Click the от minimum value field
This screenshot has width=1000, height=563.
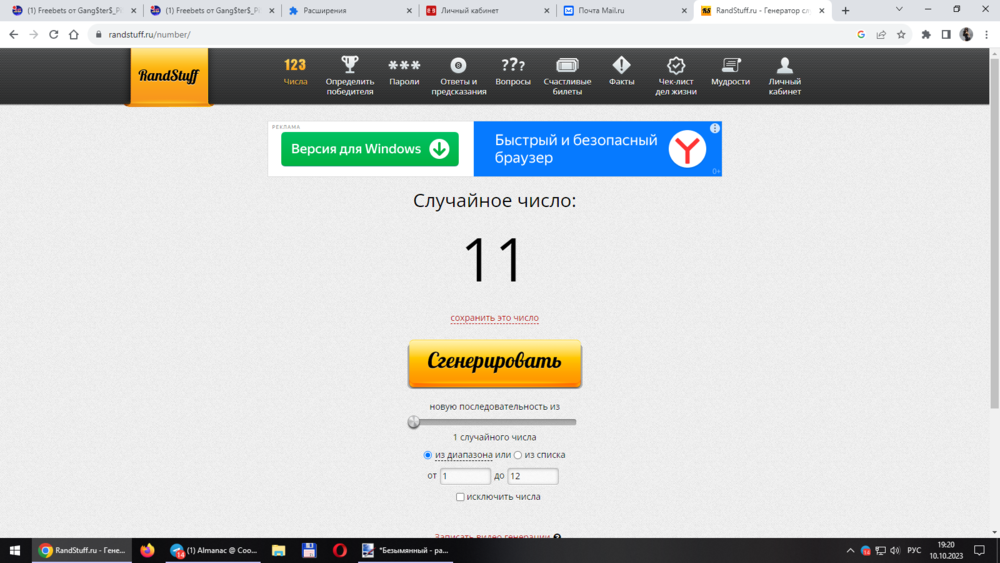[x=465, y=476]
